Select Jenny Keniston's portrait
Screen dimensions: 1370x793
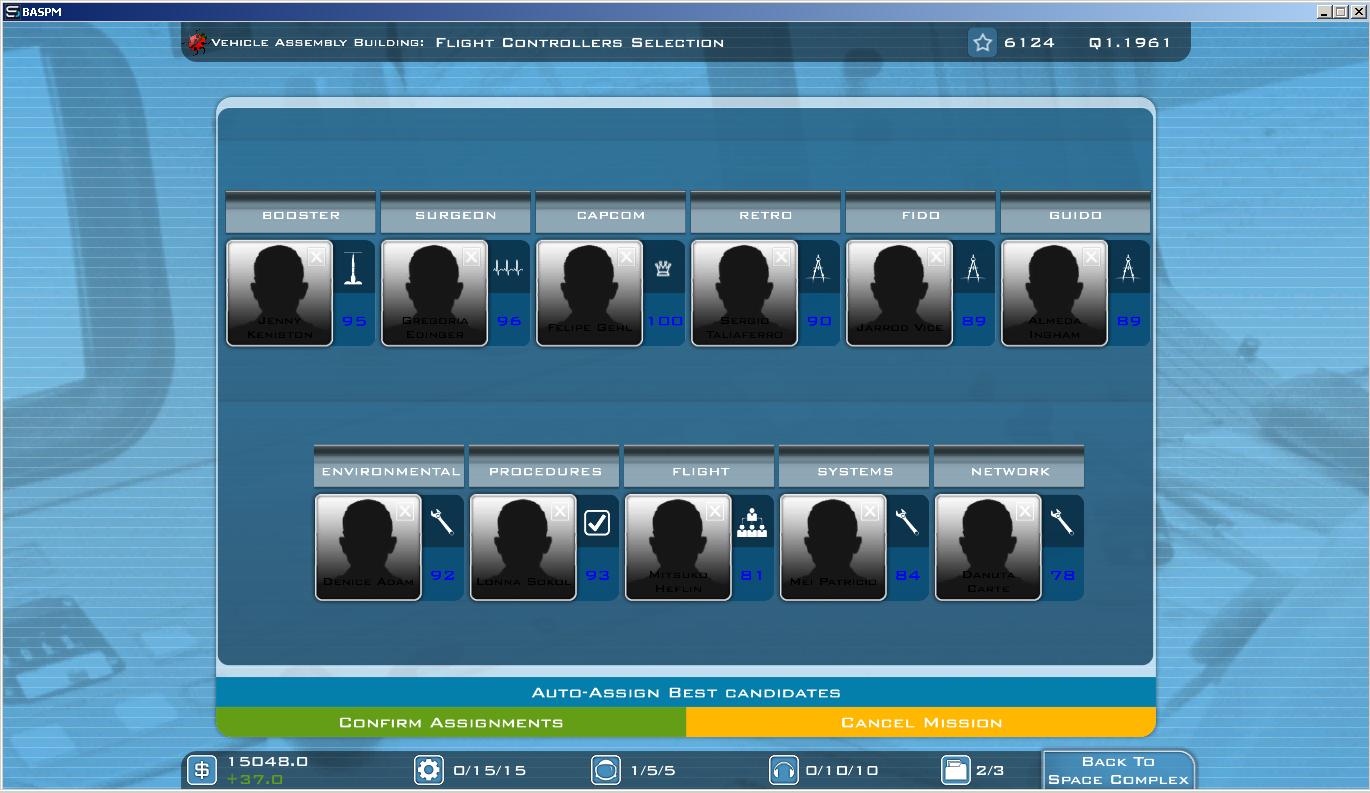point(279,293)
